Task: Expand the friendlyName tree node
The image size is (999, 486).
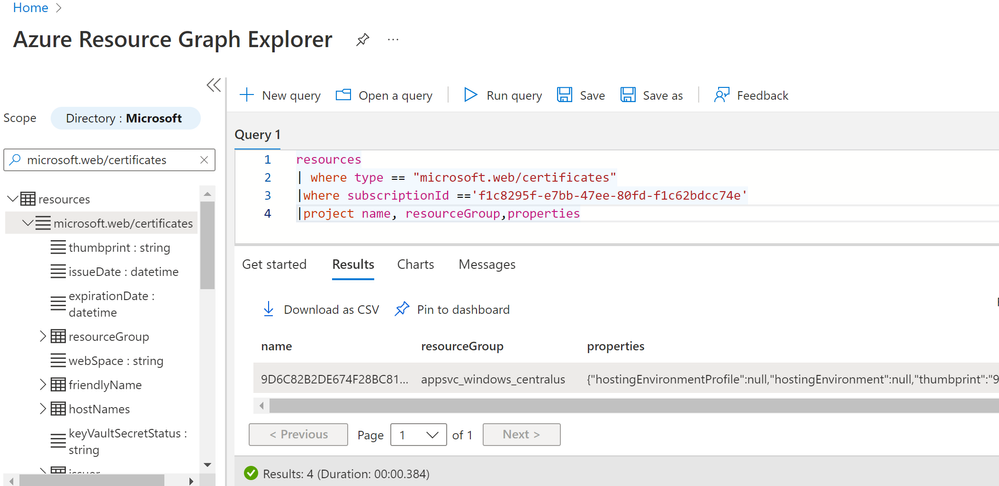Action: [43, 385]
